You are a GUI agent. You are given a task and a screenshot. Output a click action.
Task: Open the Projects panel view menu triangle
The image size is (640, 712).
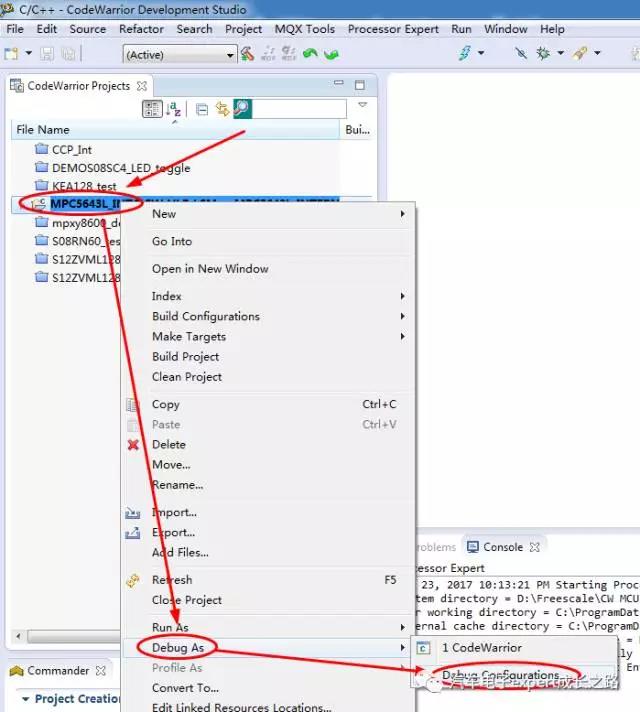(x=362, y=105)
